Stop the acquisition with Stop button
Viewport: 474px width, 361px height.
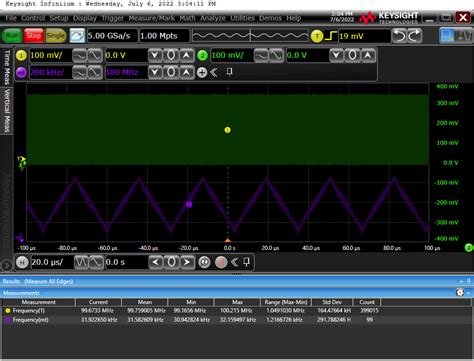pyautogui.click(x=33, y=36)
